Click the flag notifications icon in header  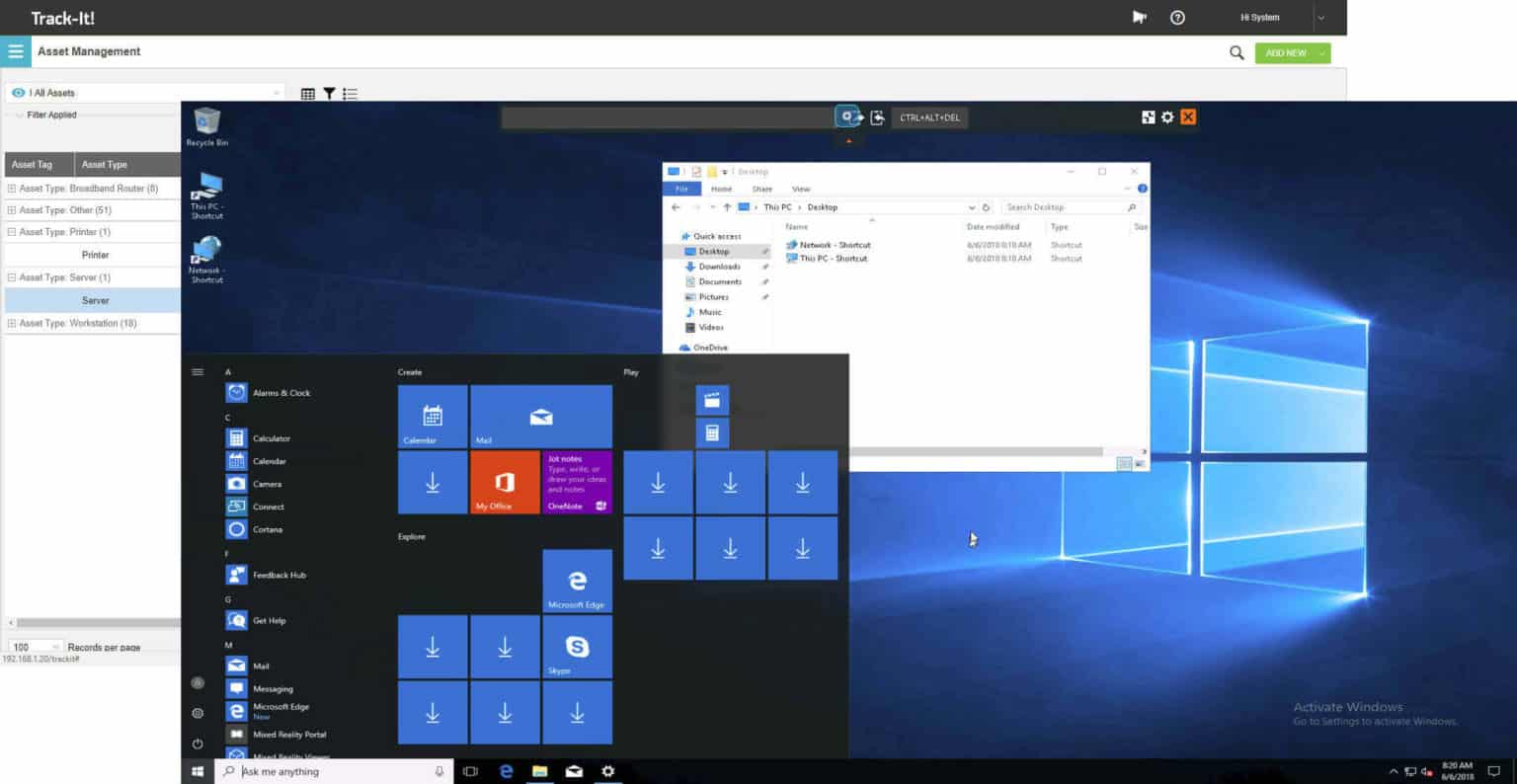(x=1140, y=17)
